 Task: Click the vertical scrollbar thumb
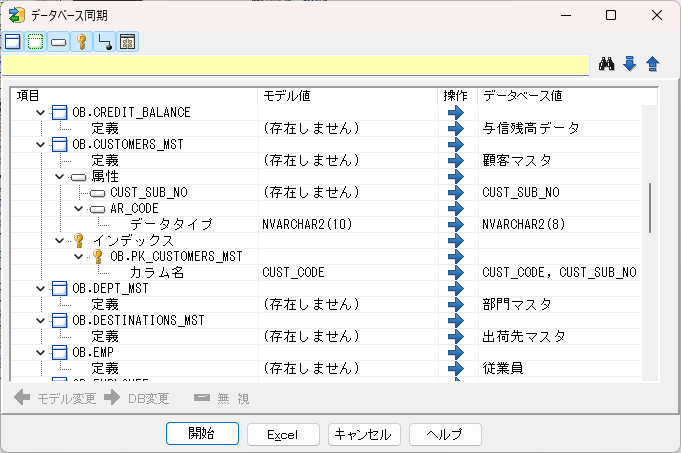pyautogui.click(x=650, y=208)
